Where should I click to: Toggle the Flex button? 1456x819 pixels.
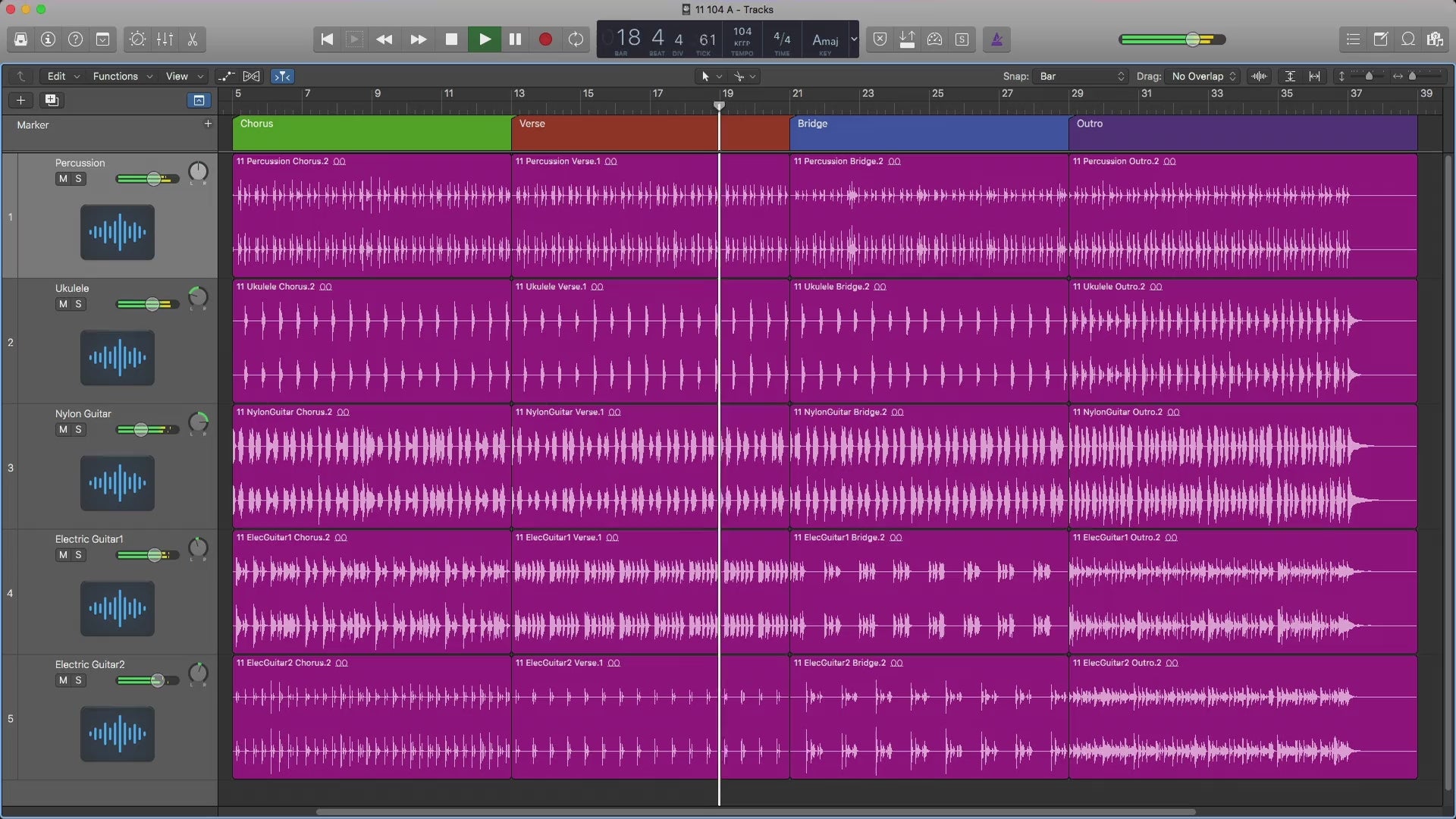tap(251, 77)
